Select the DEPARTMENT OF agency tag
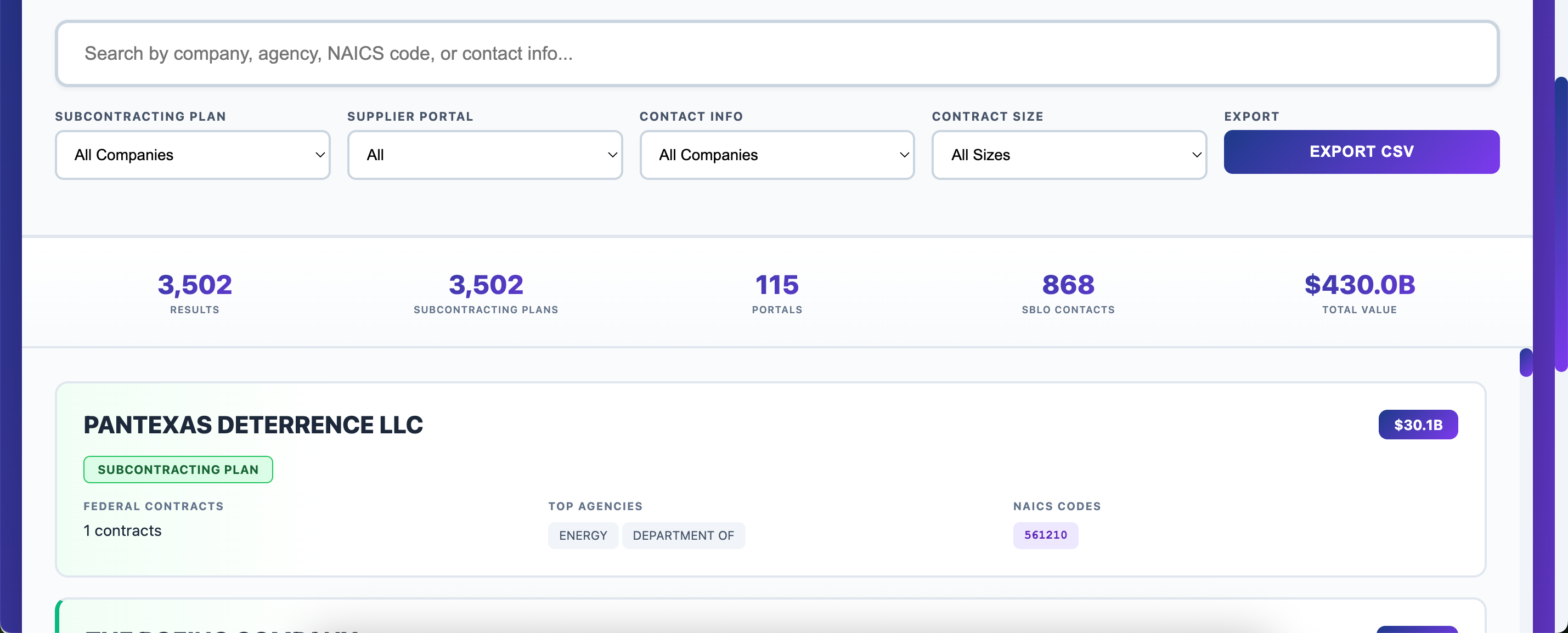Screen dimensions: 1568x633 683,535
